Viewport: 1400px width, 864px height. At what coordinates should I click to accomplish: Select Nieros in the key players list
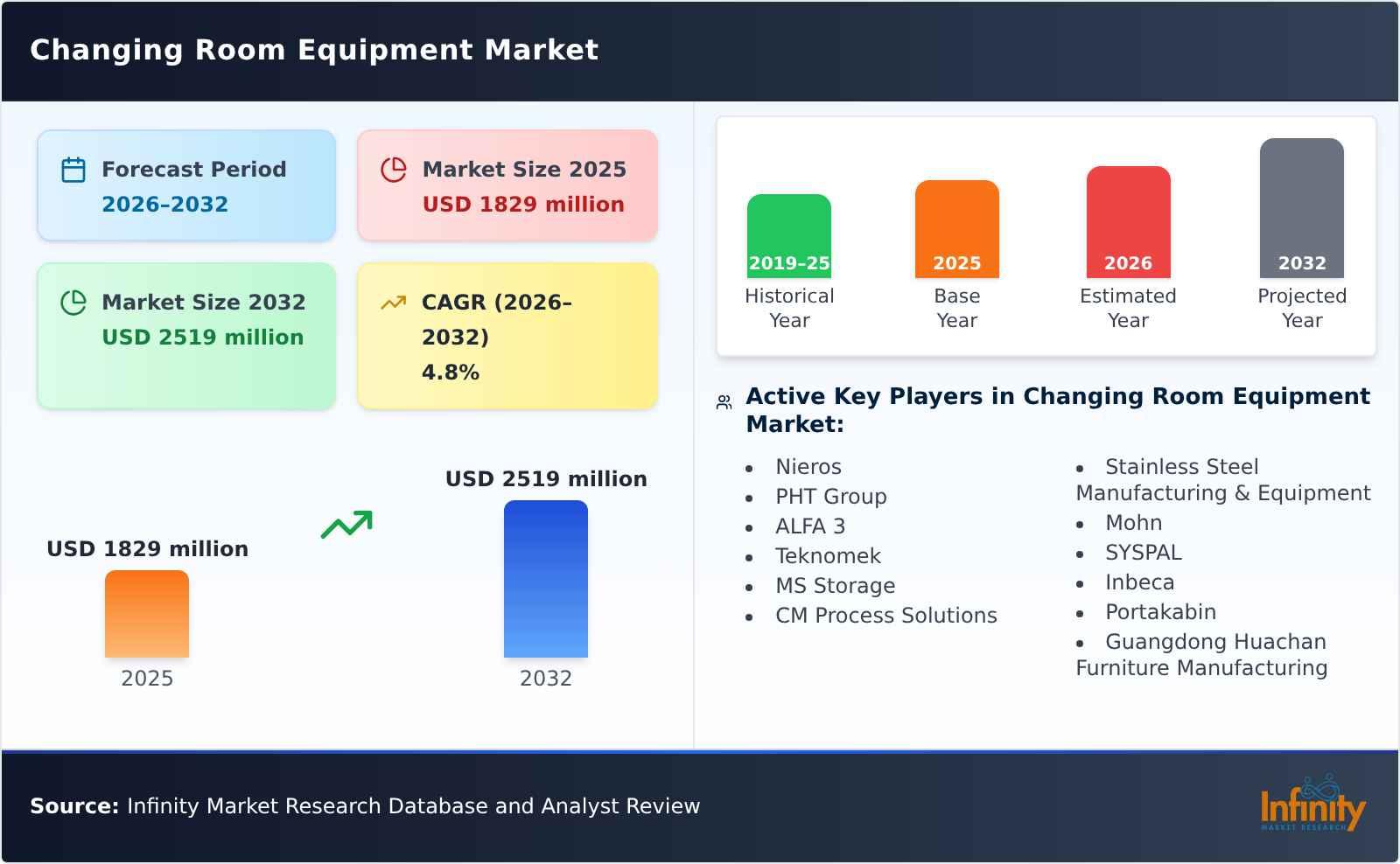808,467
